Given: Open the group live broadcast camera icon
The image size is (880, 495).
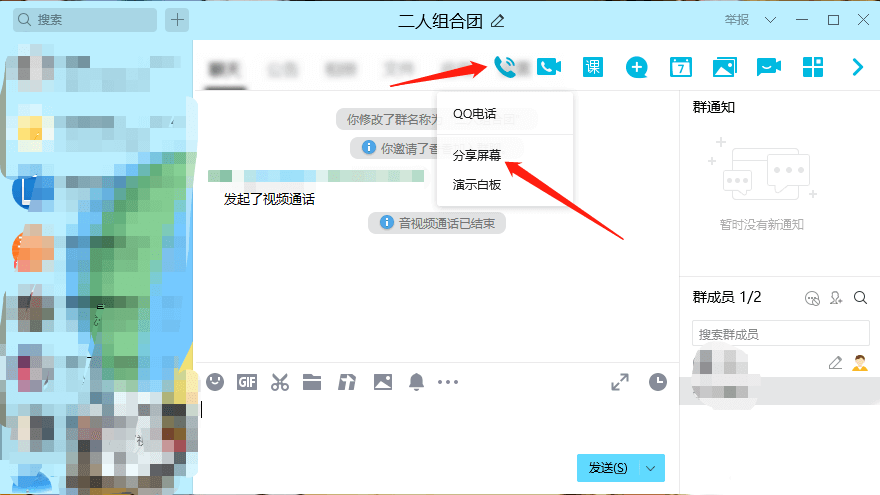Looking at the screenshot, I should click(768, 67).
